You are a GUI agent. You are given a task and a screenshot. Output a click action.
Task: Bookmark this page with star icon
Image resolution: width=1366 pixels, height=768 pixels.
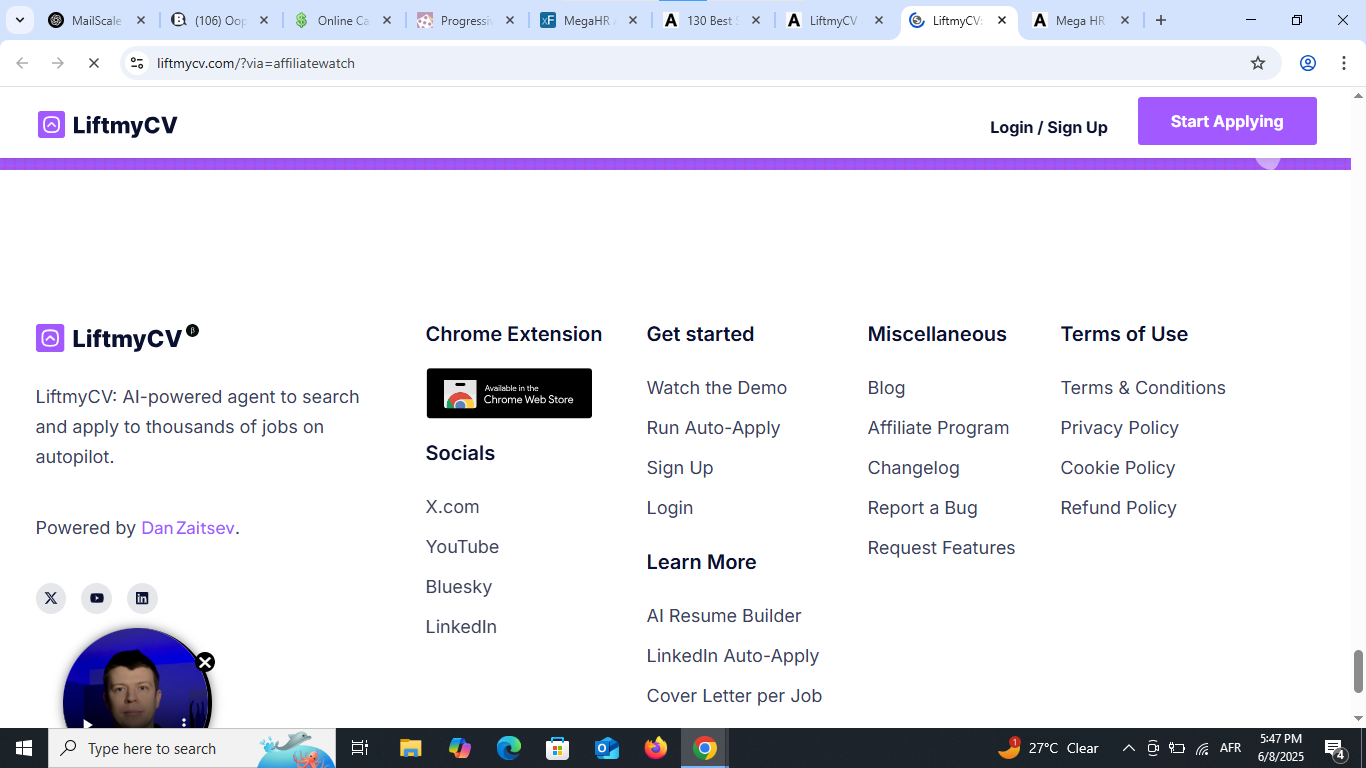[1258, 63]
